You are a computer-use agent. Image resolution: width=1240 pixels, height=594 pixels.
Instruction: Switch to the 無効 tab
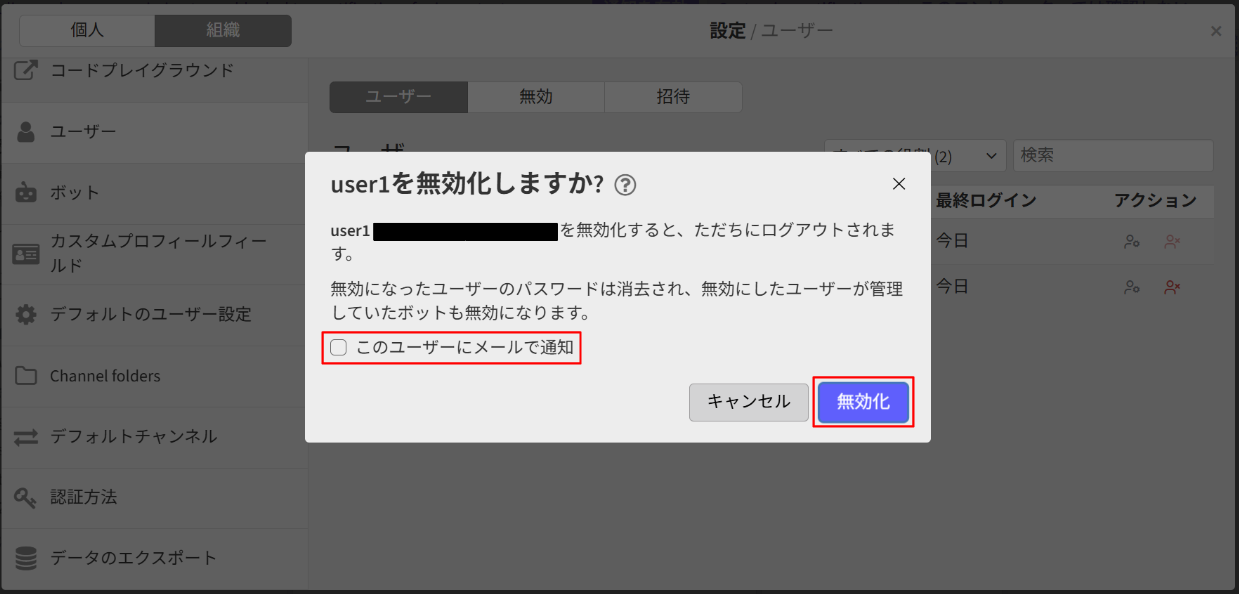[x=535, y=97]
